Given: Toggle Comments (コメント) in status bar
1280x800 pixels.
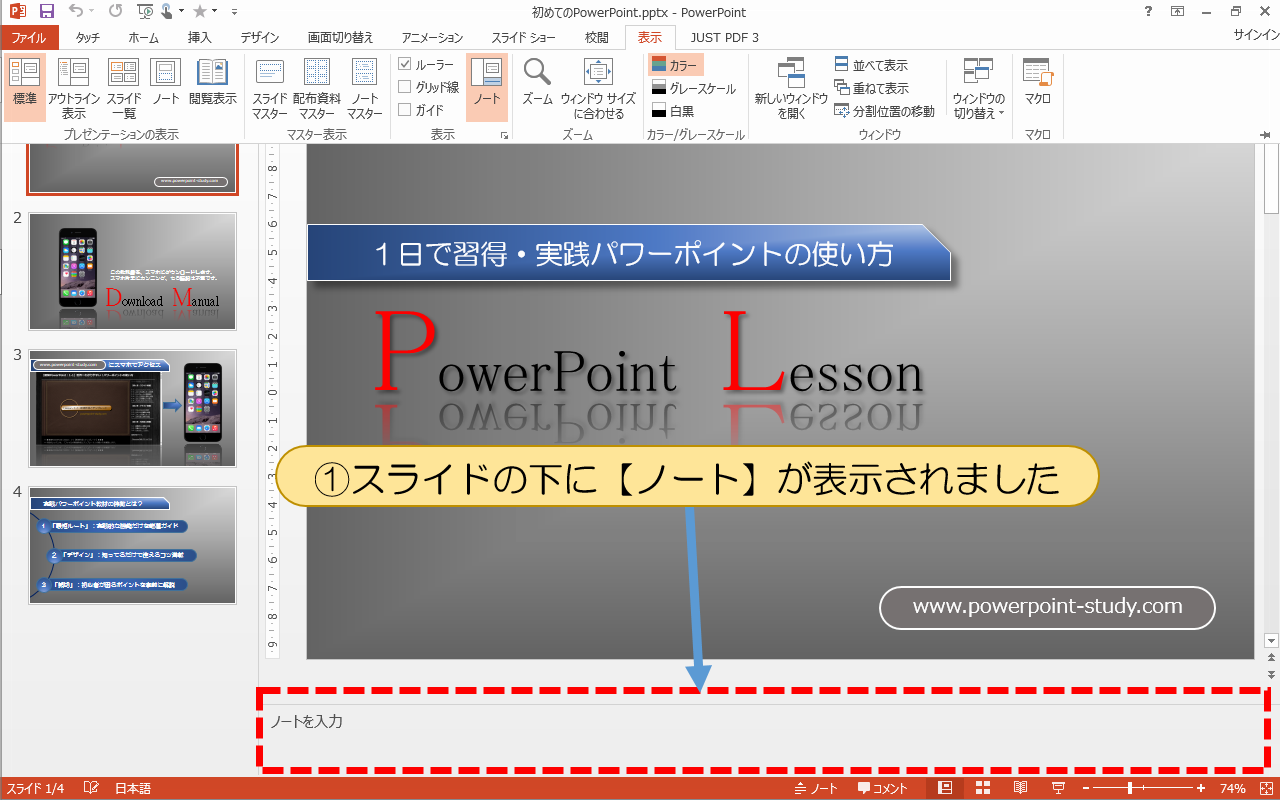Looking at the screenshot, I should pos(883,789).
